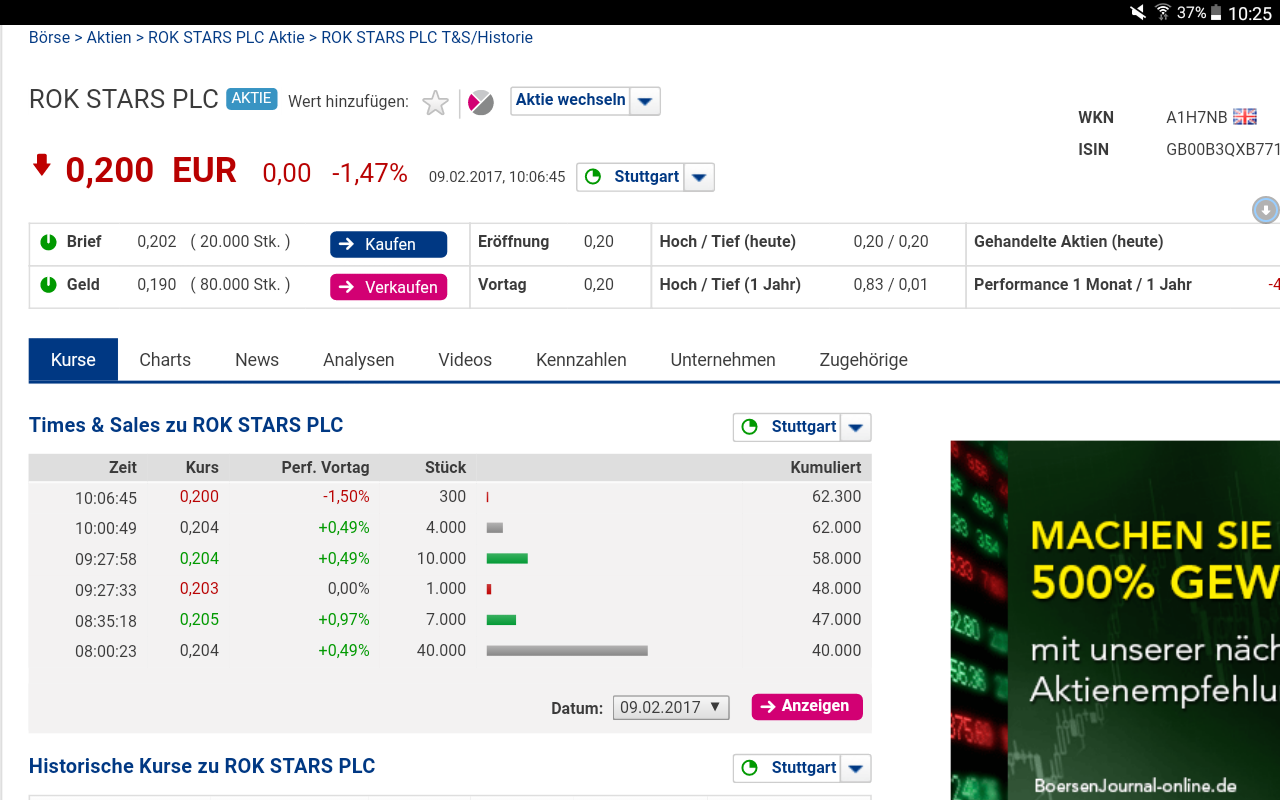Click the 08:00:23 trade time row
This screenshot has width=1280, height=800.
click(450, 651)
